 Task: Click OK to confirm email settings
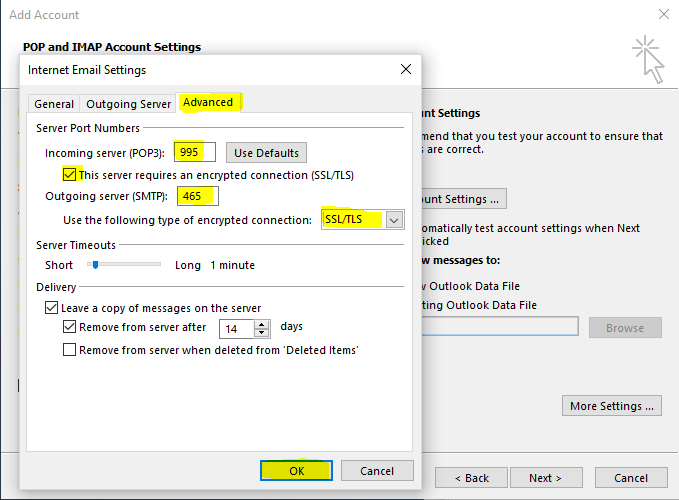point(296,471)
